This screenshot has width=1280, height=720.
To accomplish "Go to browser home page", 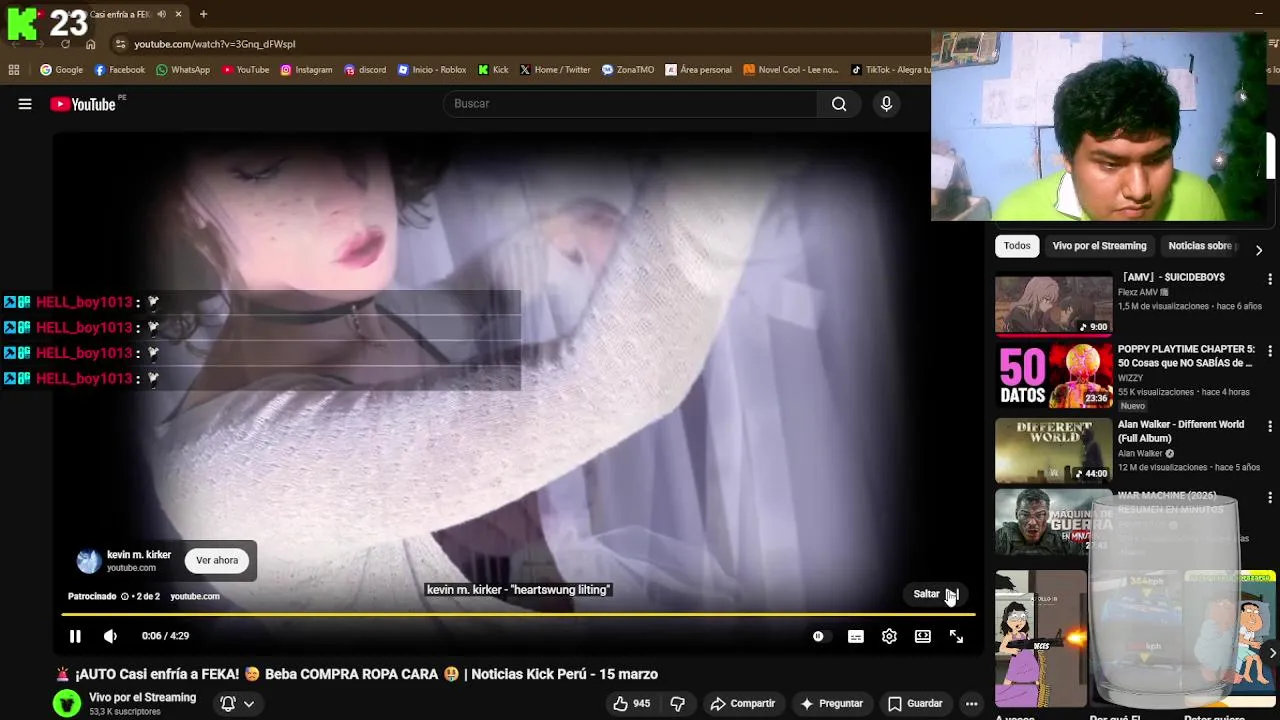I will [x=91, y=44].
